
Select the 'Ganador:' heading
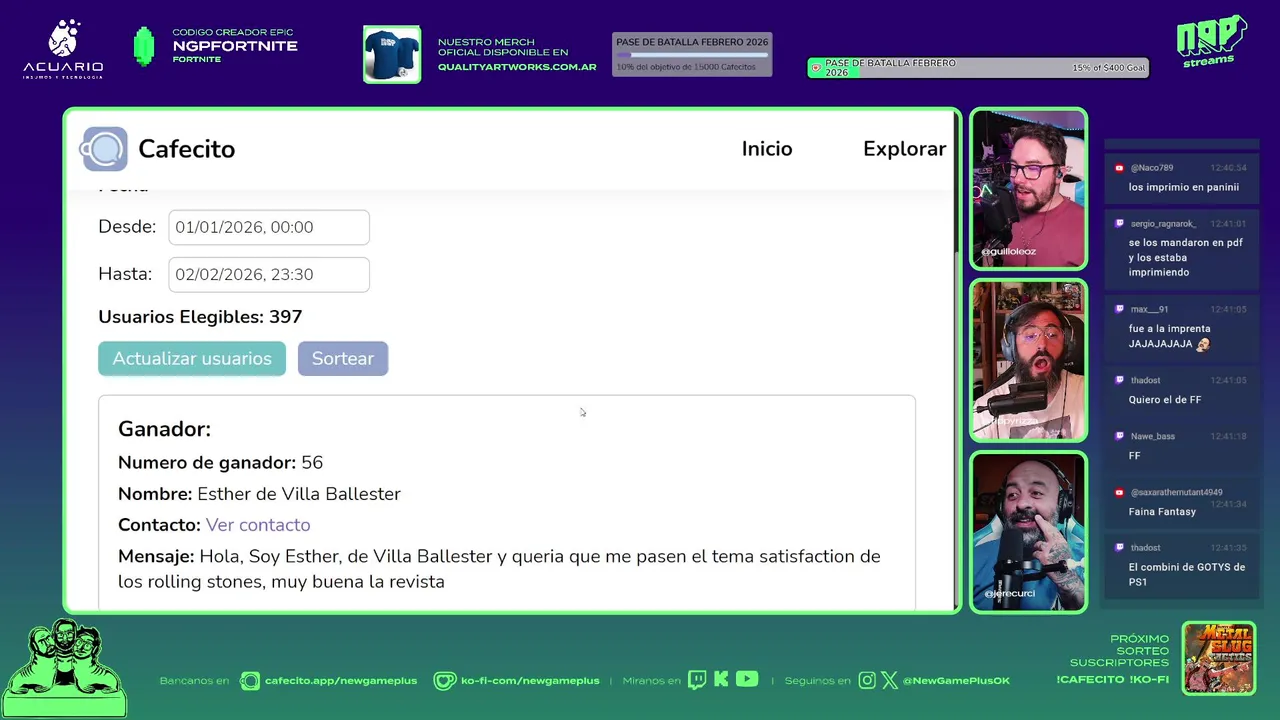pos(164,429)
